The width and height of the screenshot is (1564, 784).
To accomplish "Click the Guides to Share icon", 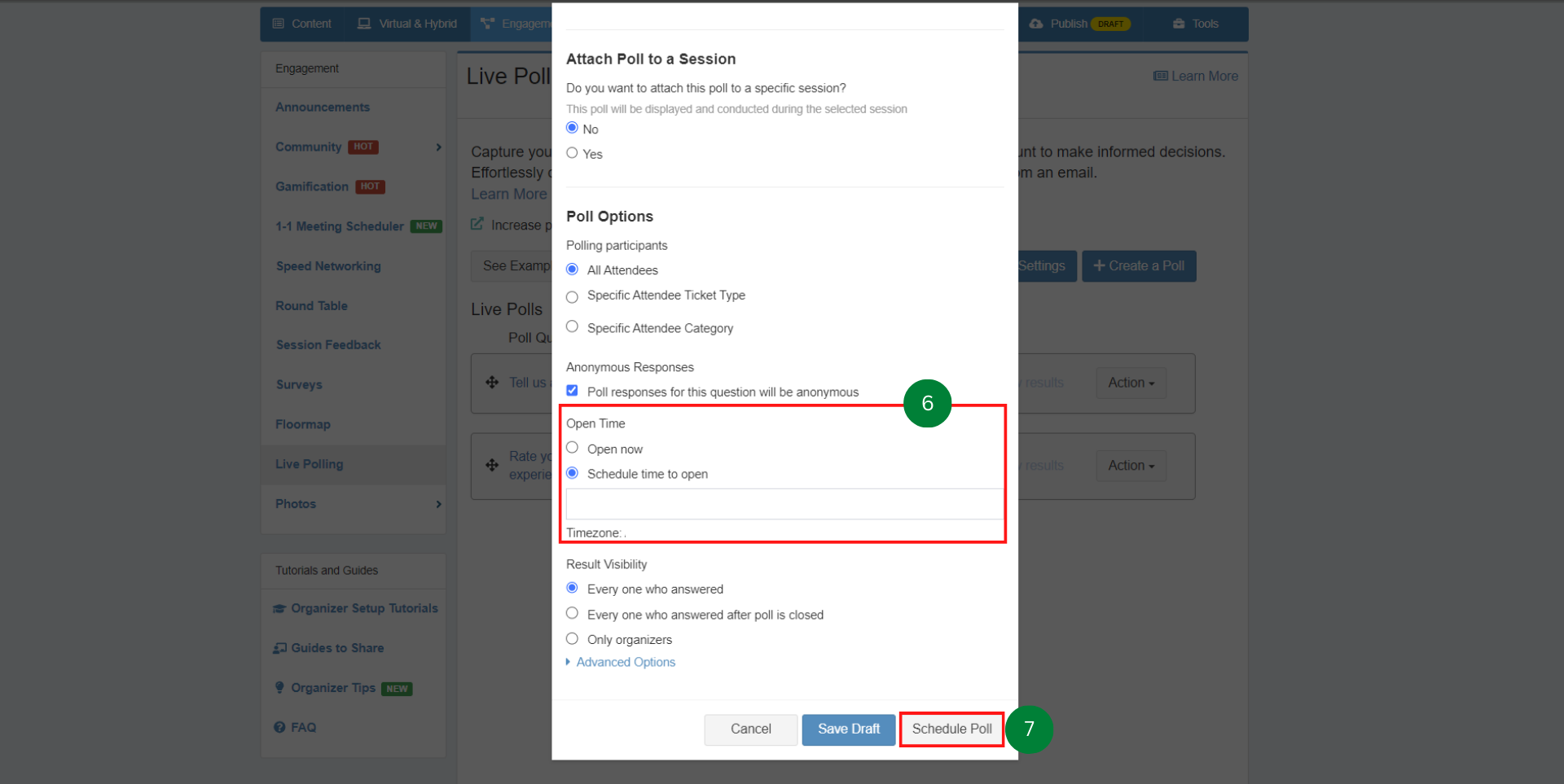I will [279, 649].
